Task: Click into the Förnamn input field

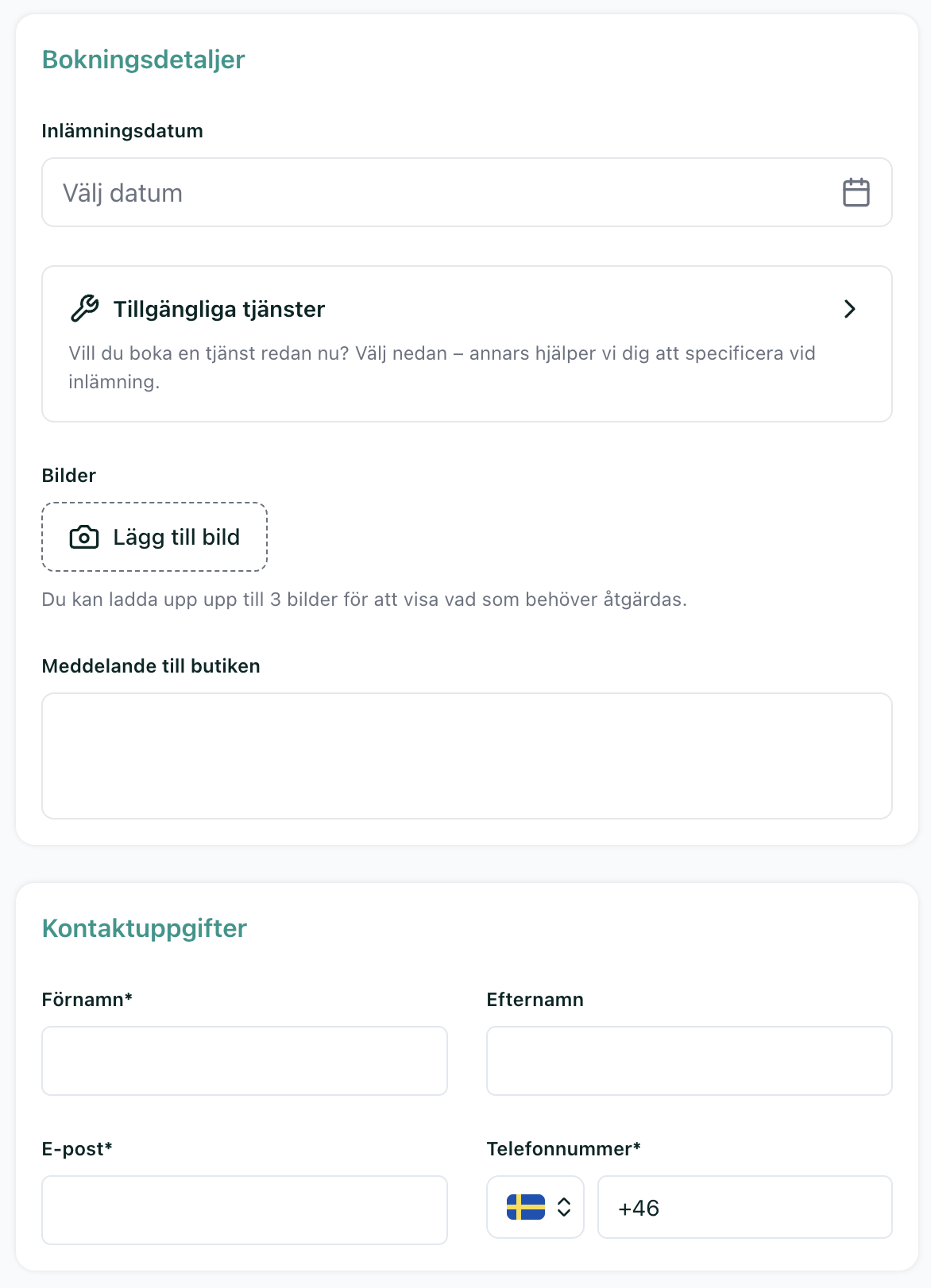Action: point(244,1061)
